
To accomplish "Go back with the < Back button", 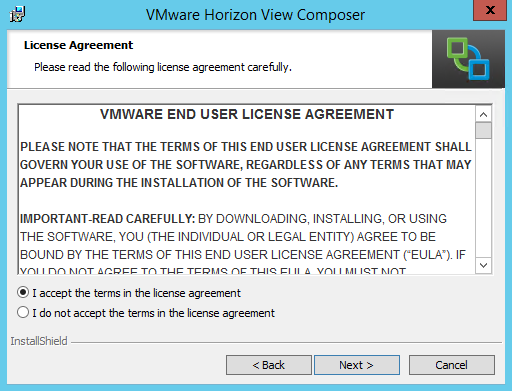I will 269,365.
